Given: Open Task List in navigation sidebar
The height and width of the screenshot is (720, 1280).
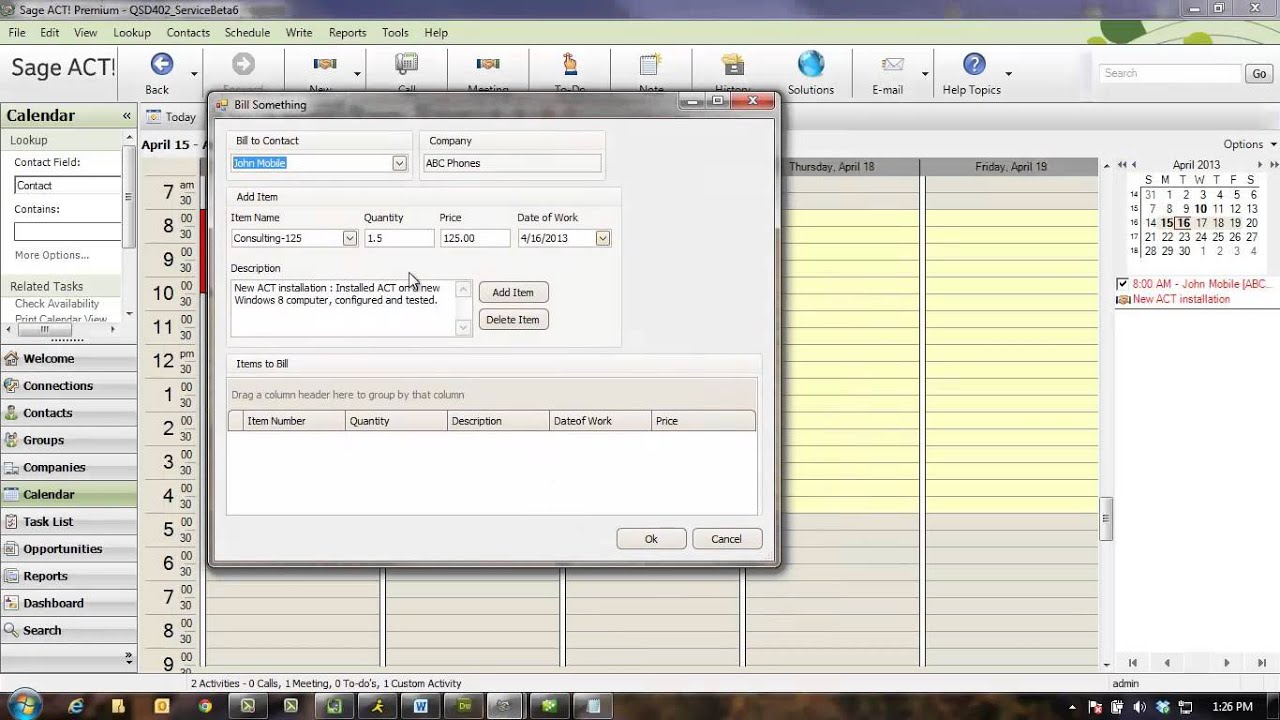Looking at the screenshot, I should (68, 521).
